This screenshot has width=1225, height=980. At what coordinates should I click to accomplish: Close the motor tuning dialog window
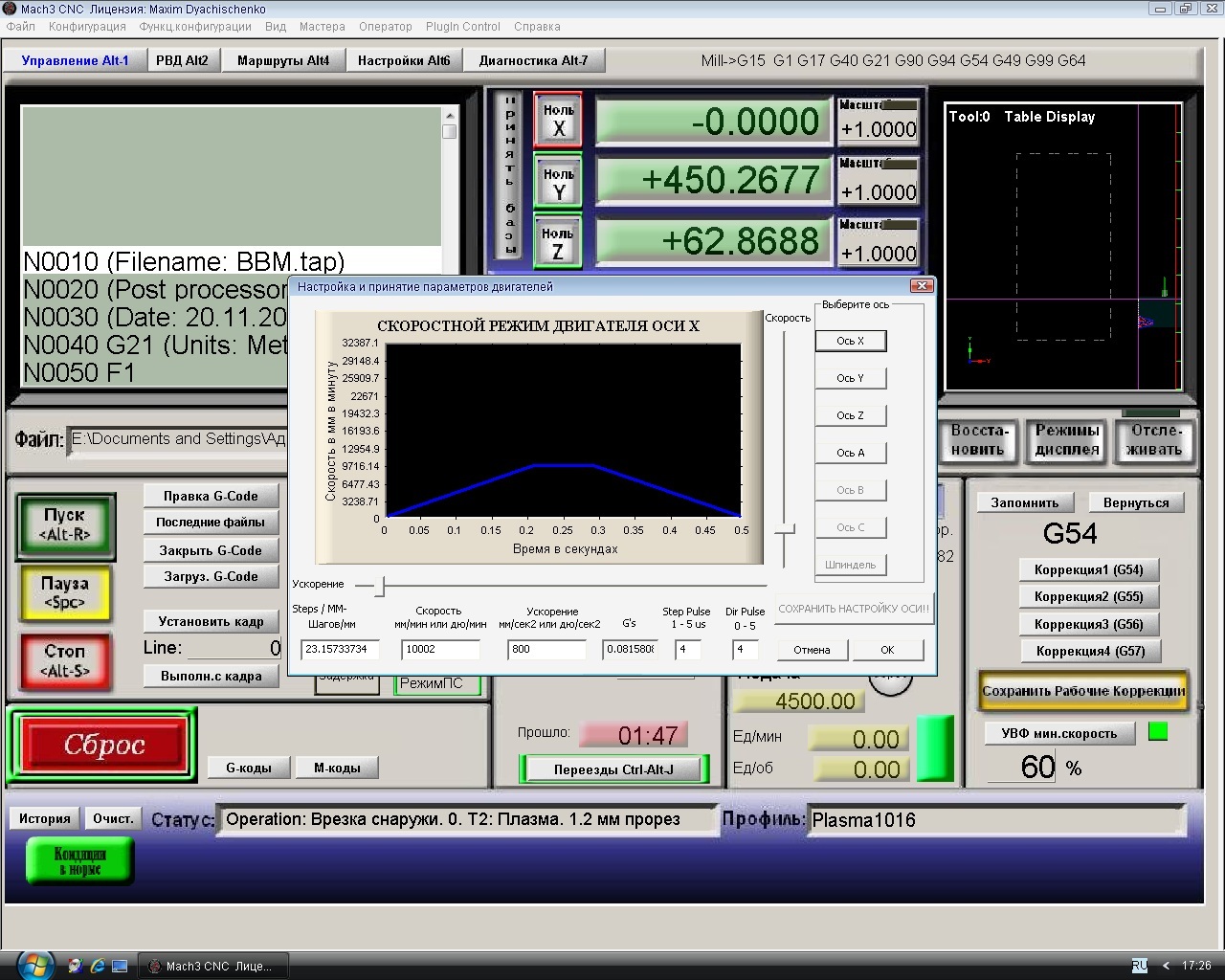[922, 286]
